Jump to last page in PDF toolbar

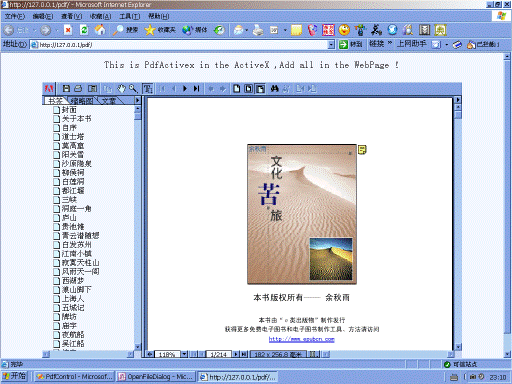[x=197, y=89]
